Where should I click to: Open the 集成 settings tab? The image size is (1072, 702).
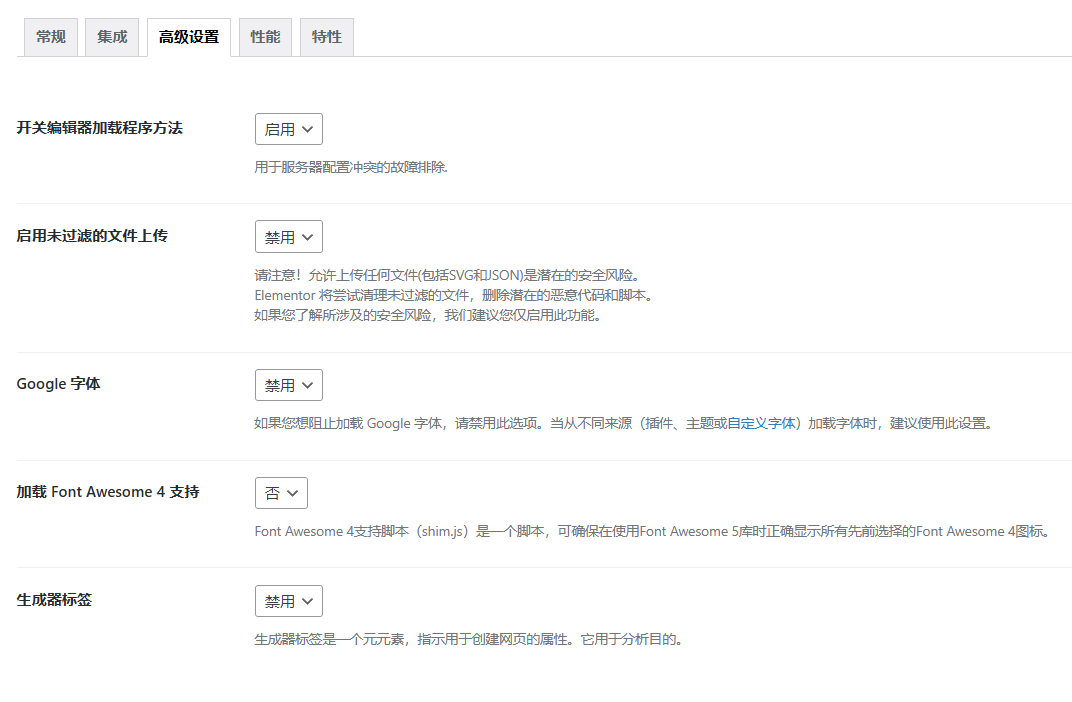tap(111, 36)
